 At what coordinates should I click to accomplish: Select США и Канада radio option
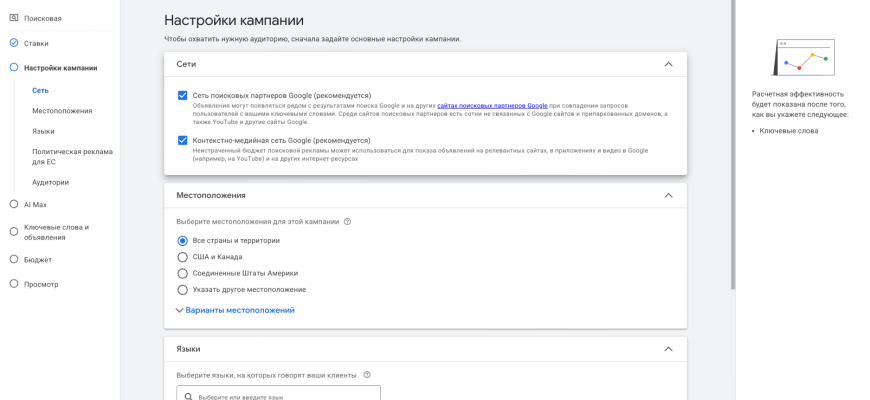182,257
